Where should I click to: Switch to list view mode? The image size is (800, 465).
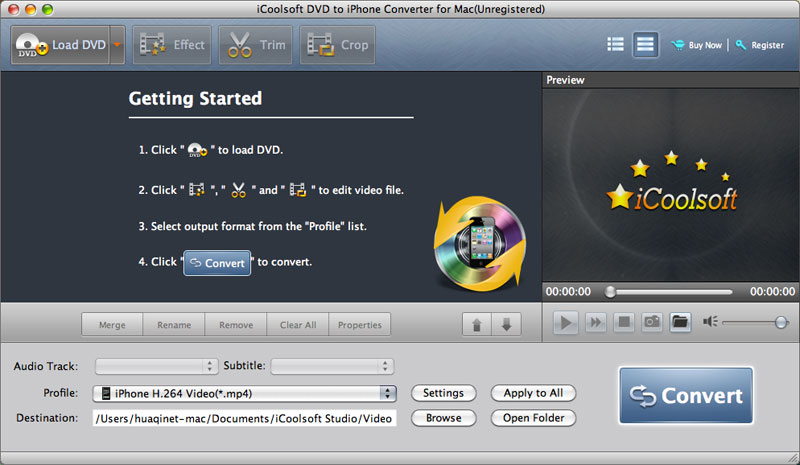tap(616, 45)
